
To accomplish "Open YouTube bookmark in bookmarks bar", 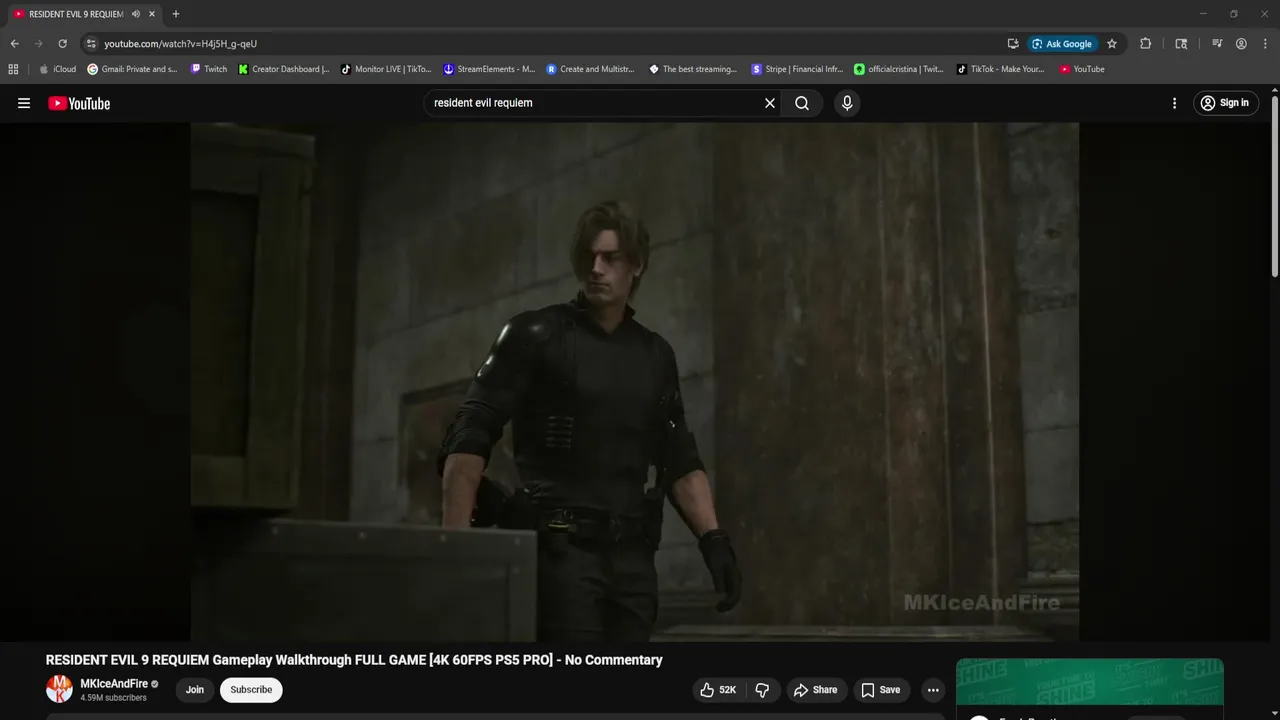I will [1082, 69].
